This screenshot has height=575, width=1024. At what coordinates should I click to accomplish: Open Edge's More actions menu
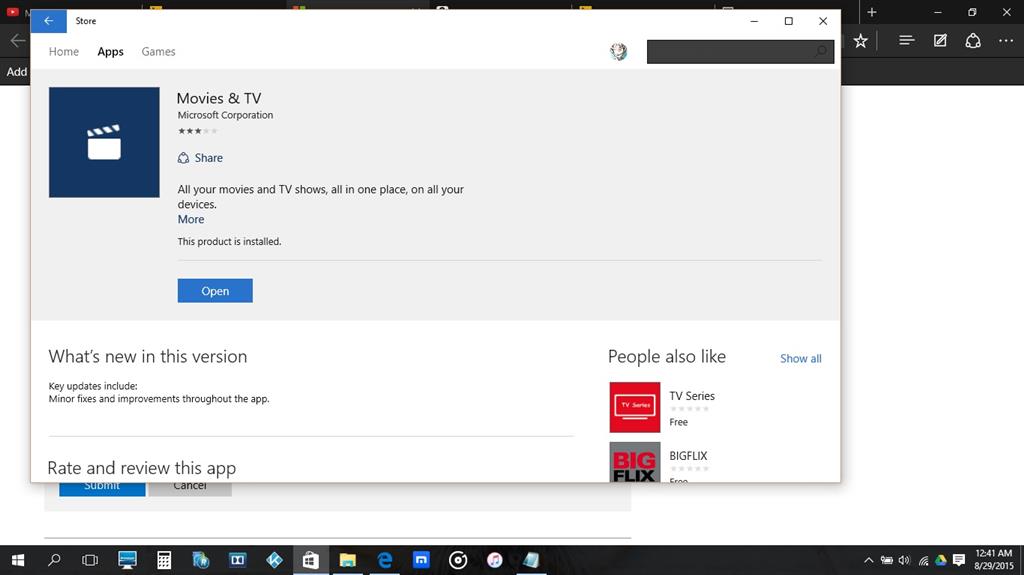(x=1006, y=41)
